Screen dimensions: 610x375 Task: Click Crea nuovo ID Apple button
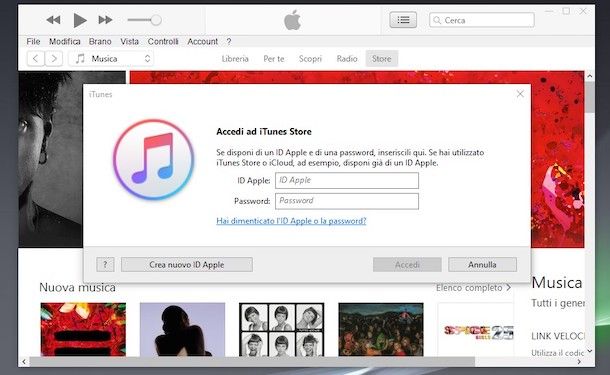[x=187, y=265]
